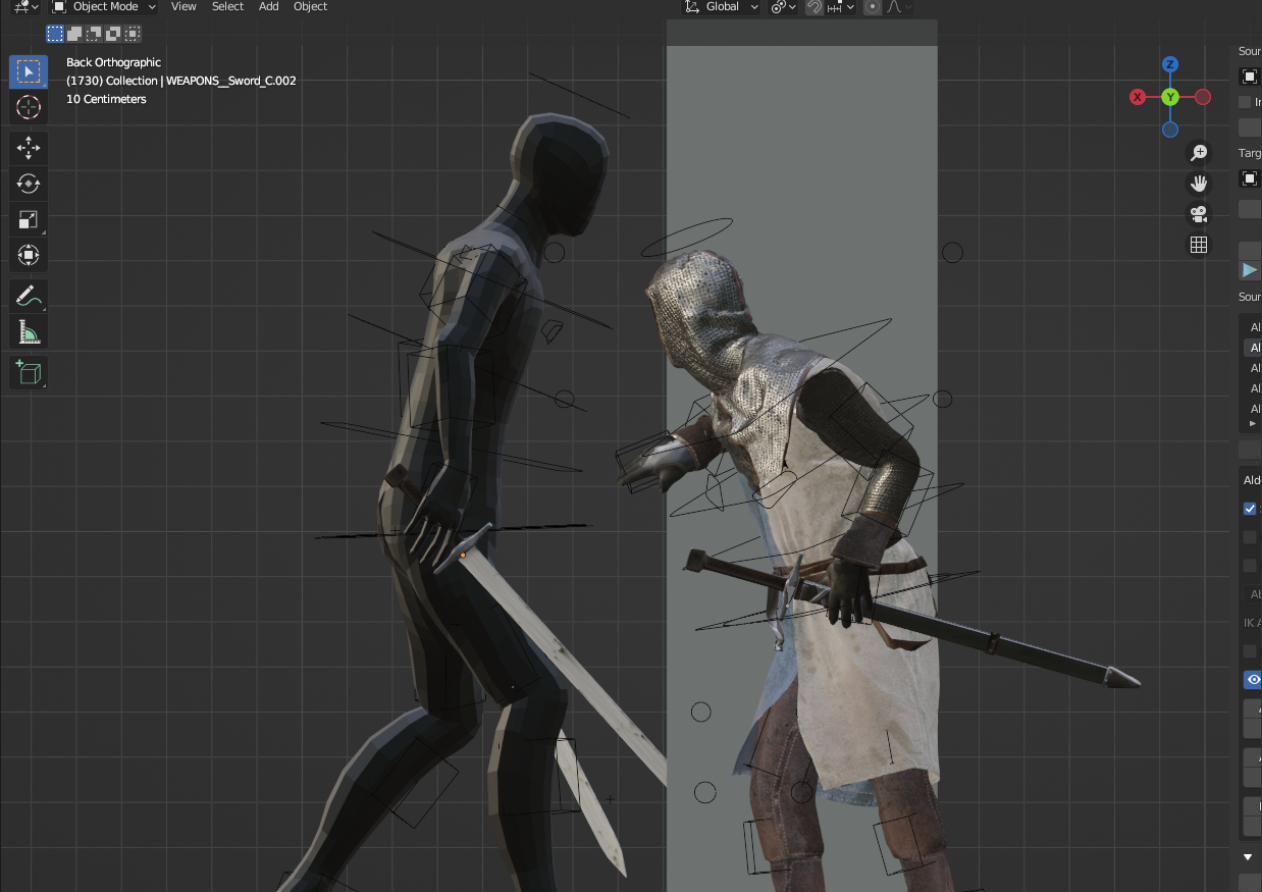Viewport: 1262px width, 892px height.
Task: Select the Annotate tool
Action: click(28, 294)
